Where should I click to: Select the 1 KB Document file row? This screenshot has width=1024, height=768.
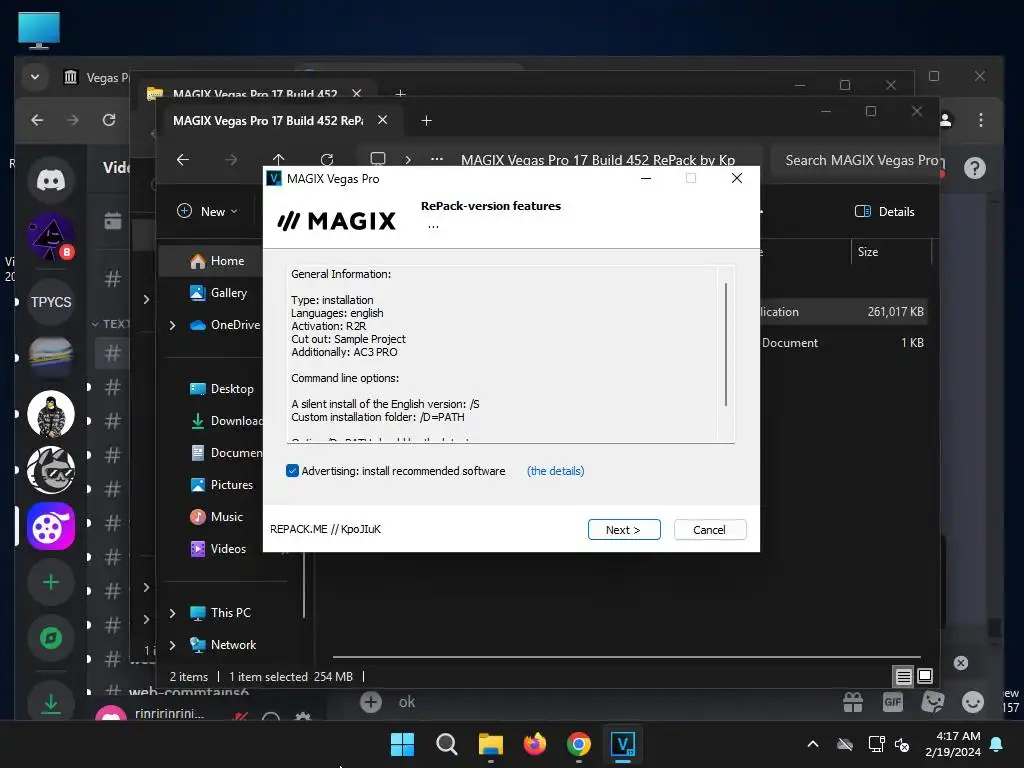tap(842, 342)
